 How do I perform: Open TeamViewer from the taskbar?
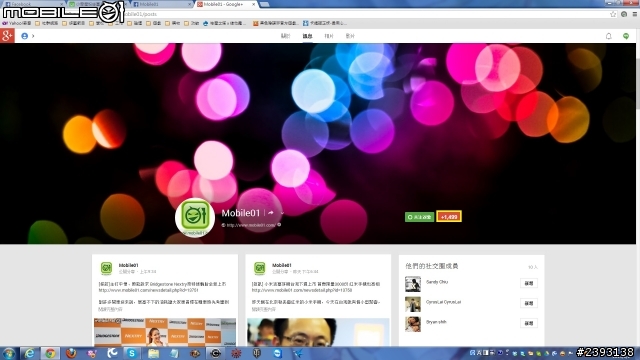(278, 353)
